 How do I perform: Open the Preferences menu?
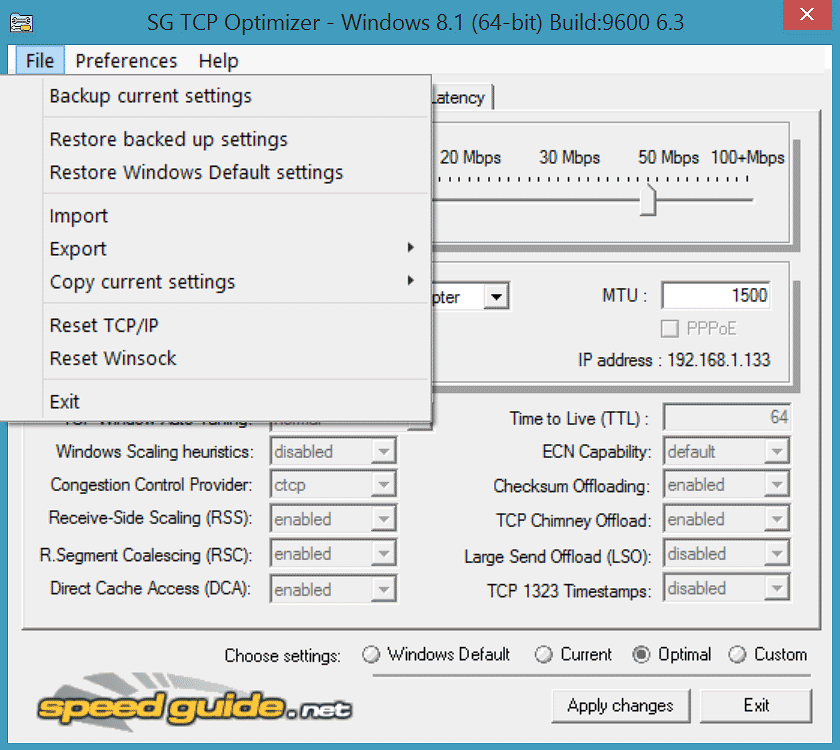coord(126,61)
